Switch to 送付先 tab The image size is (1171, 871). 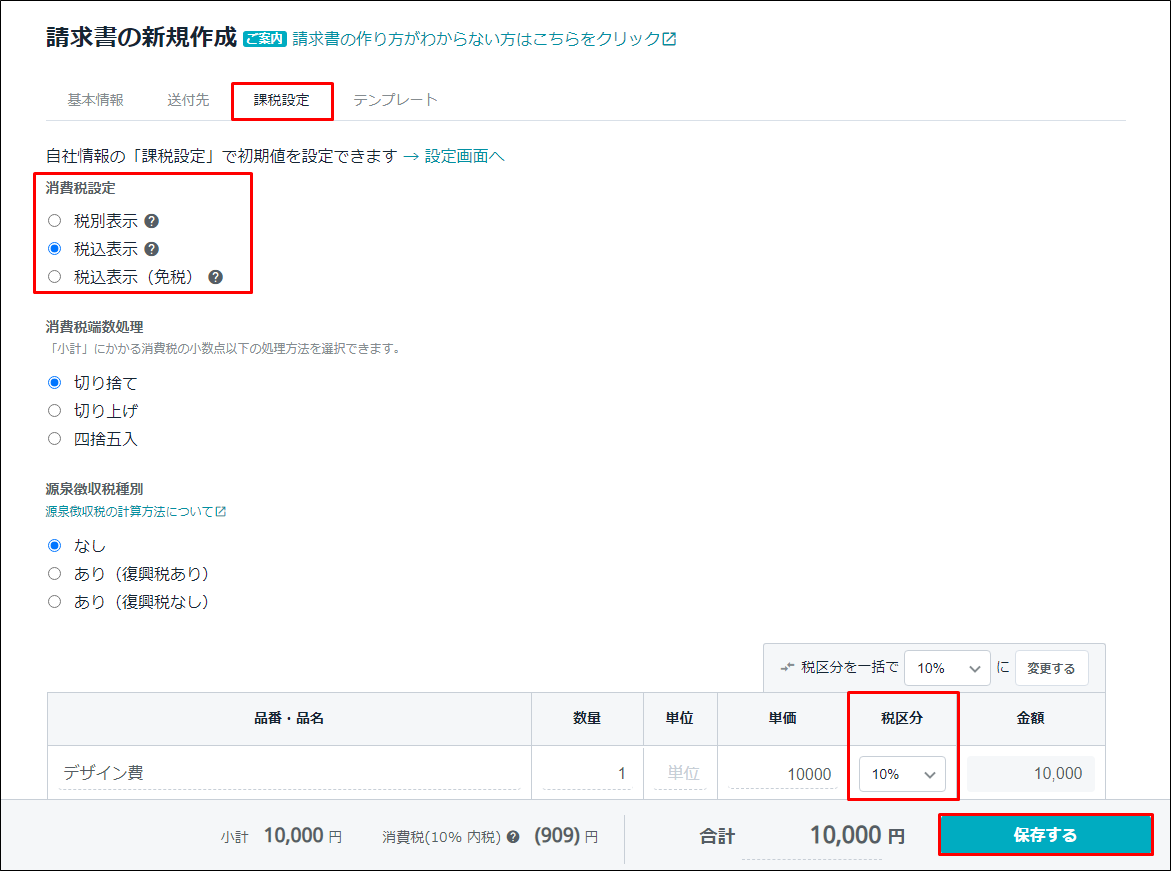[x=188, y=100]
